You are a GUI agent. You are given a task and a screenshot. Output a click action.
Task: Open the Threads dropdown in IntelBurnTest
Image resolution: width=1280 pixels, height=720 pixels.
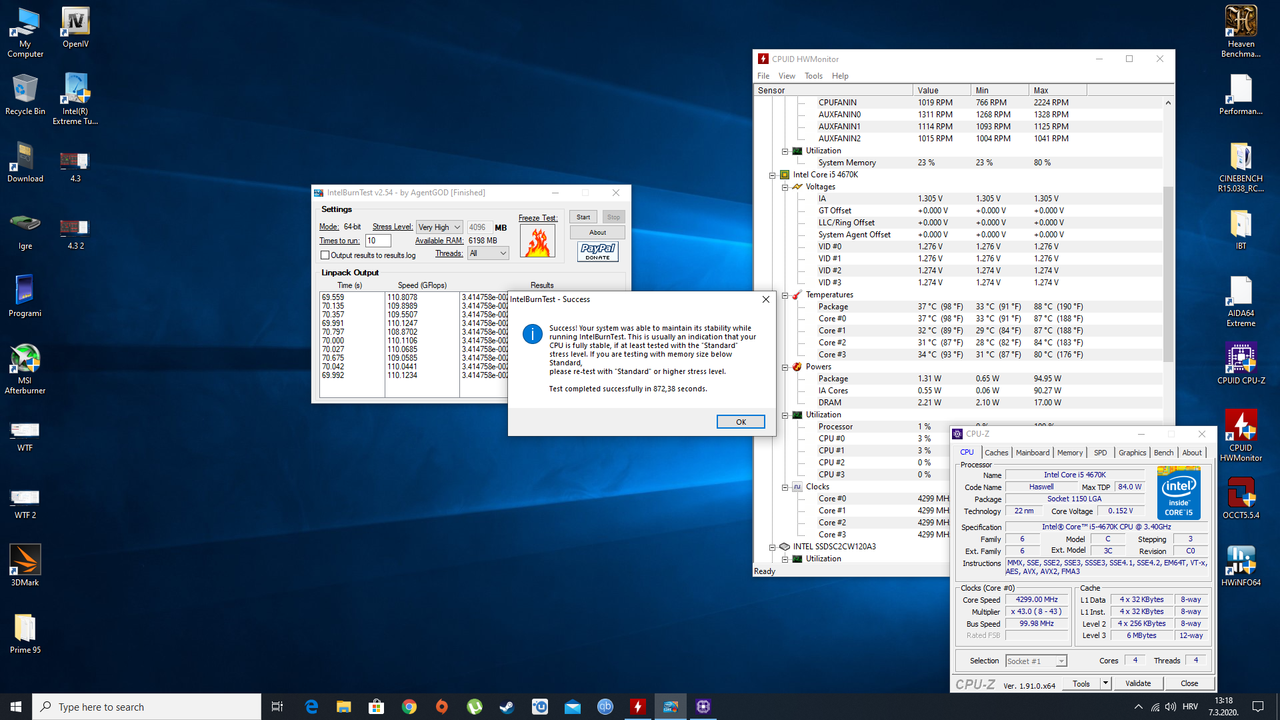tap(488, 253)
